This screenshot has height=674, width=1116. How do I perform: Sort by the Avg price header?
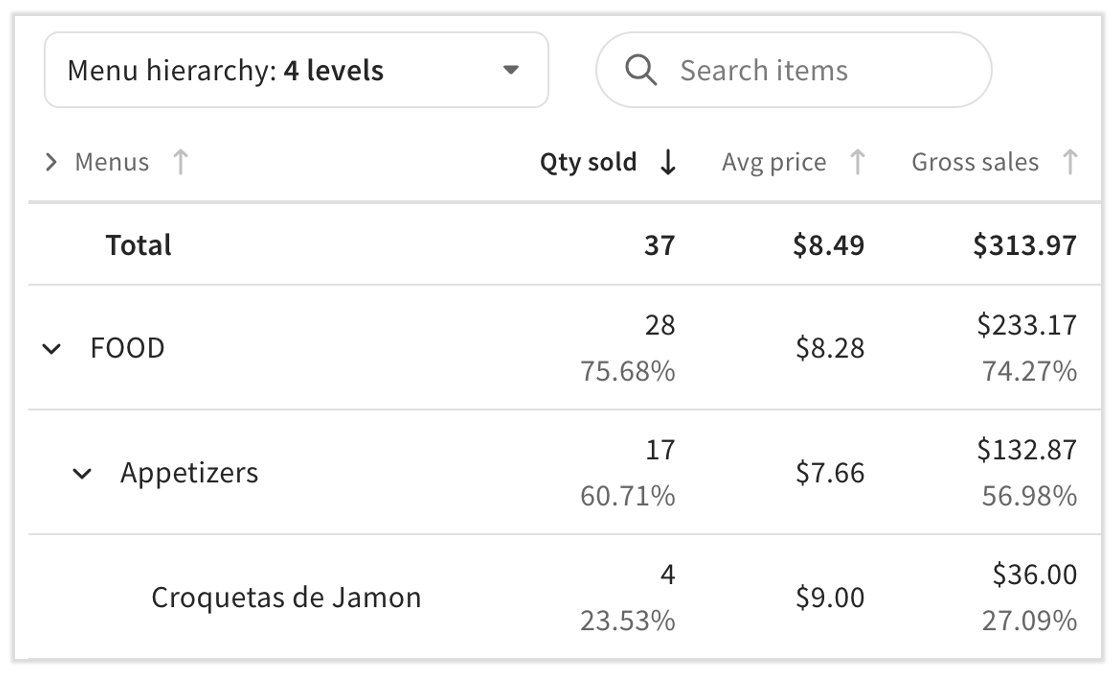774,163
